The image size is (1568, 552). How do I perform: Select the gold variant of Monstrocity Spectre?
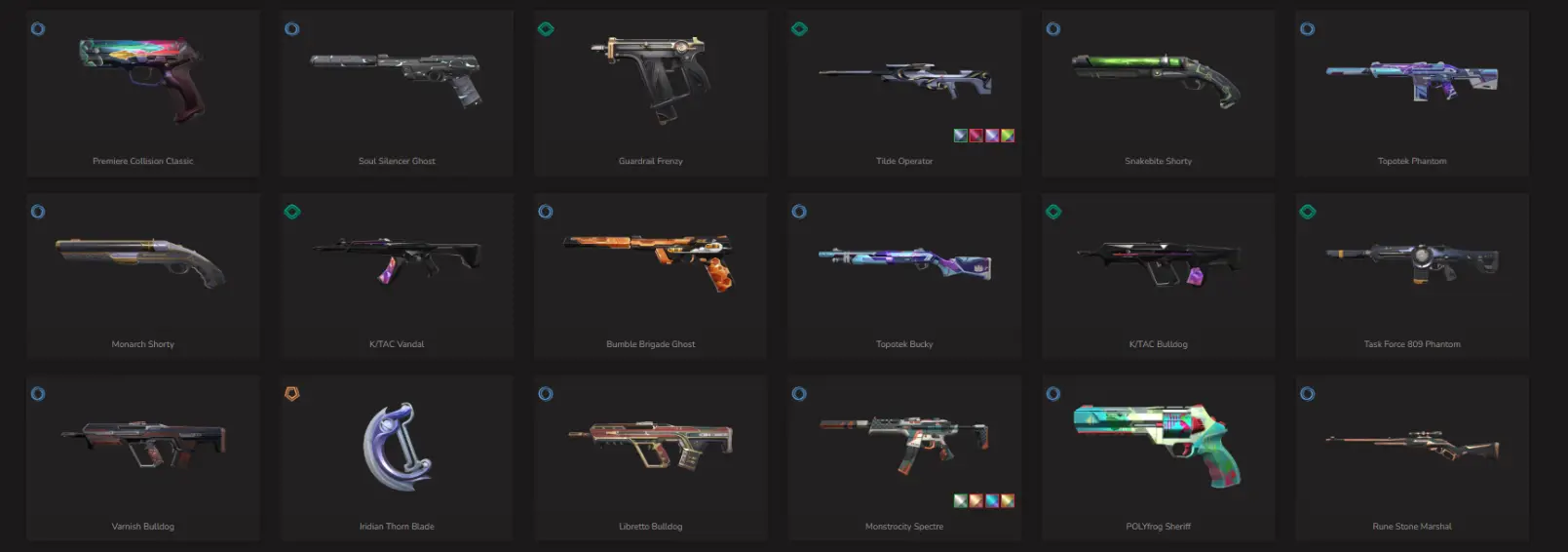coord(1008,500)
